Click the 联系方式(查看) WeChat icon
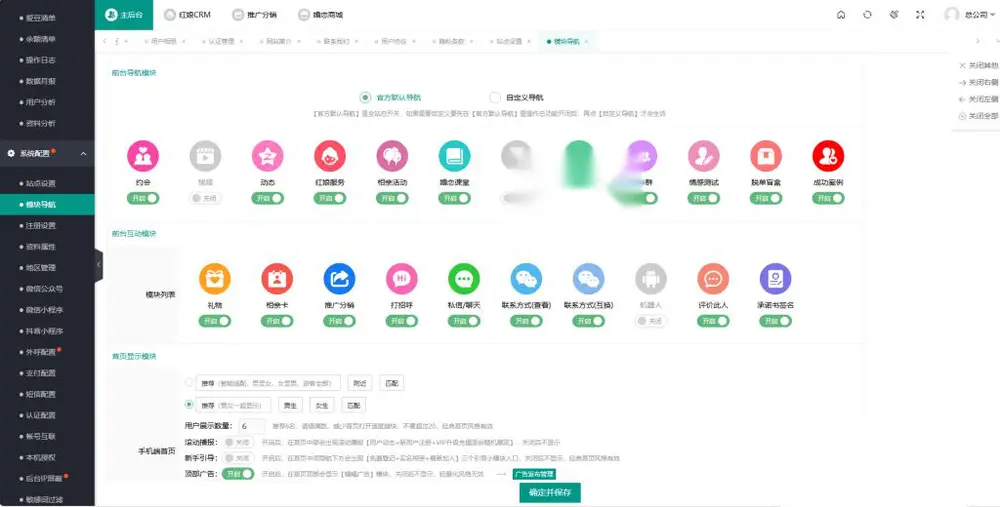Image resolution: width=1000 pixels, height=507 pixels. point(526,279)
